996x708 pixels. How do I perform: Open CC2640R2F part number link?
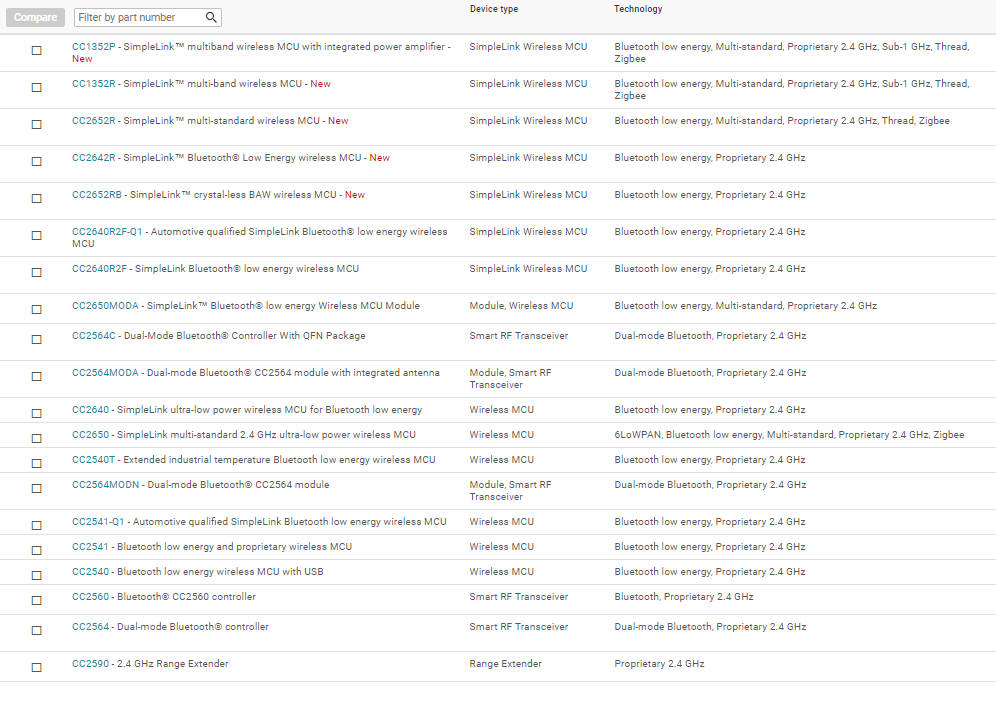pyautogui.click(x=100, y=269)
